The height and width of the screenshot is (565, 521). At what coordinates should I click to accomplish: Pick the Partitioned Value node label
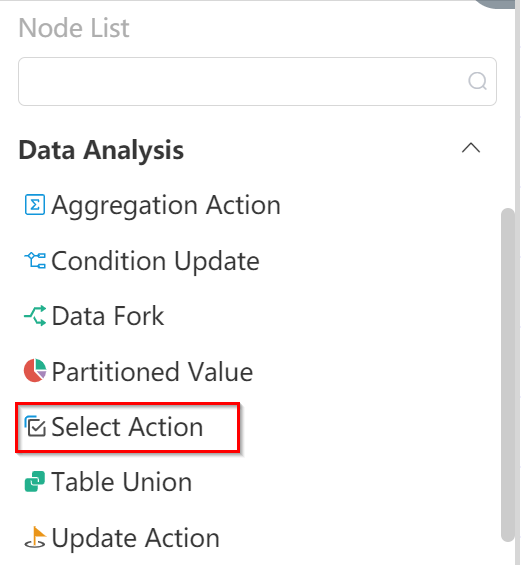click(152, 372)
